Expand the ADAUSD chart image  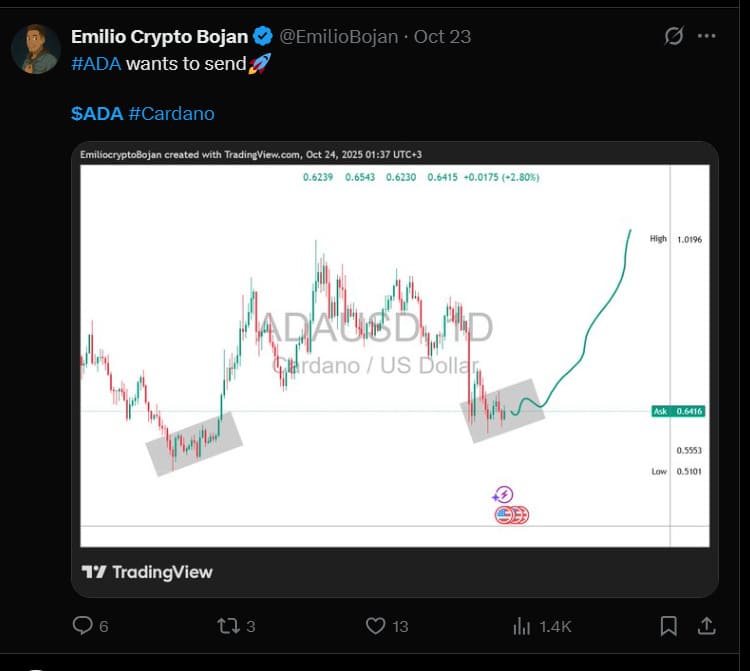point(394,340)
